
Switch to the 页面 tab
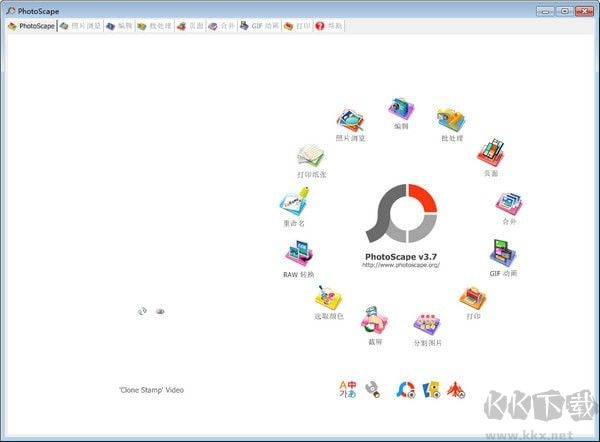[x=190, y=26]
